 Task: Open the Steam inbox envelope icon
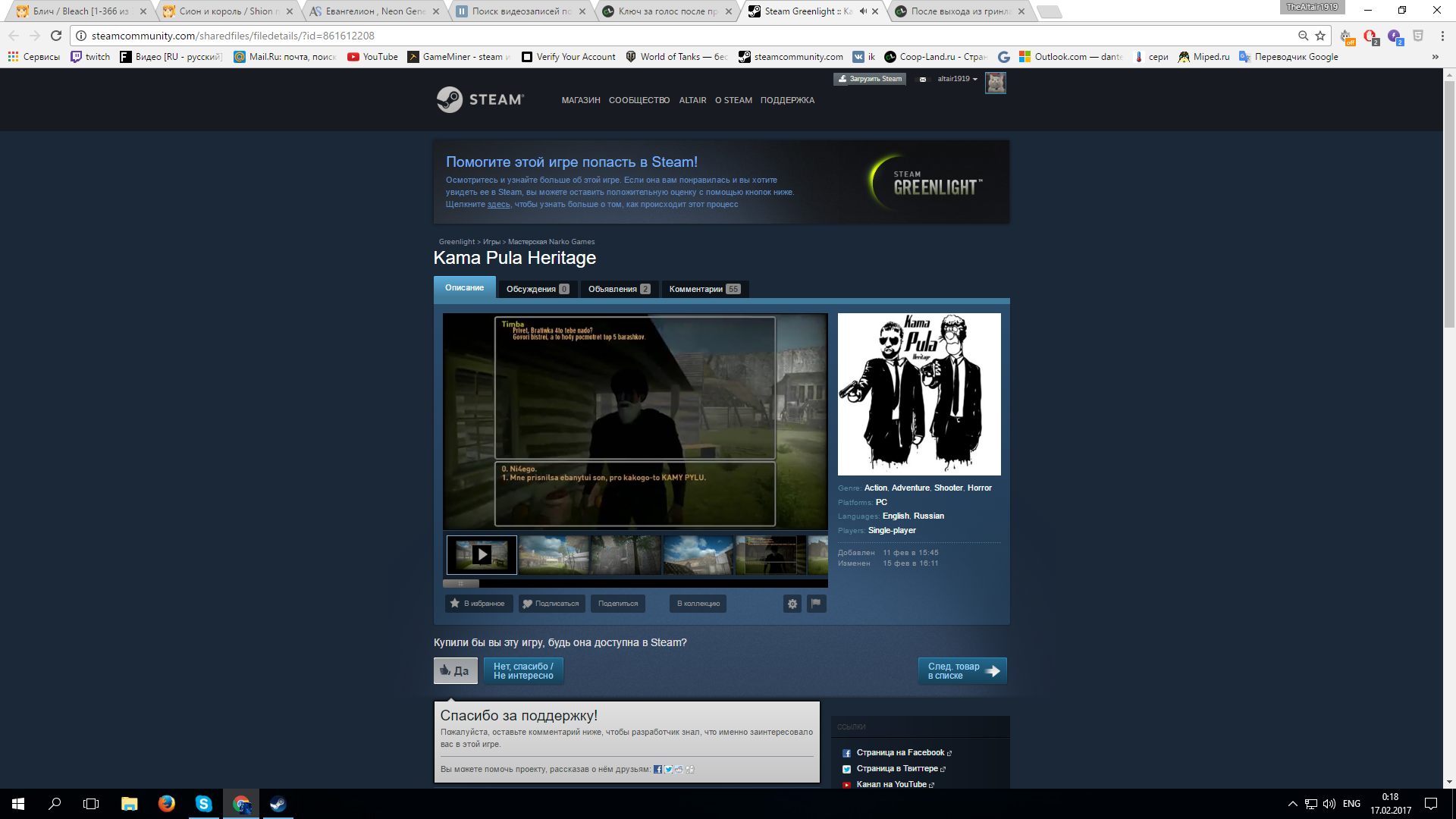pyautogui.click(x=922, y=79)
